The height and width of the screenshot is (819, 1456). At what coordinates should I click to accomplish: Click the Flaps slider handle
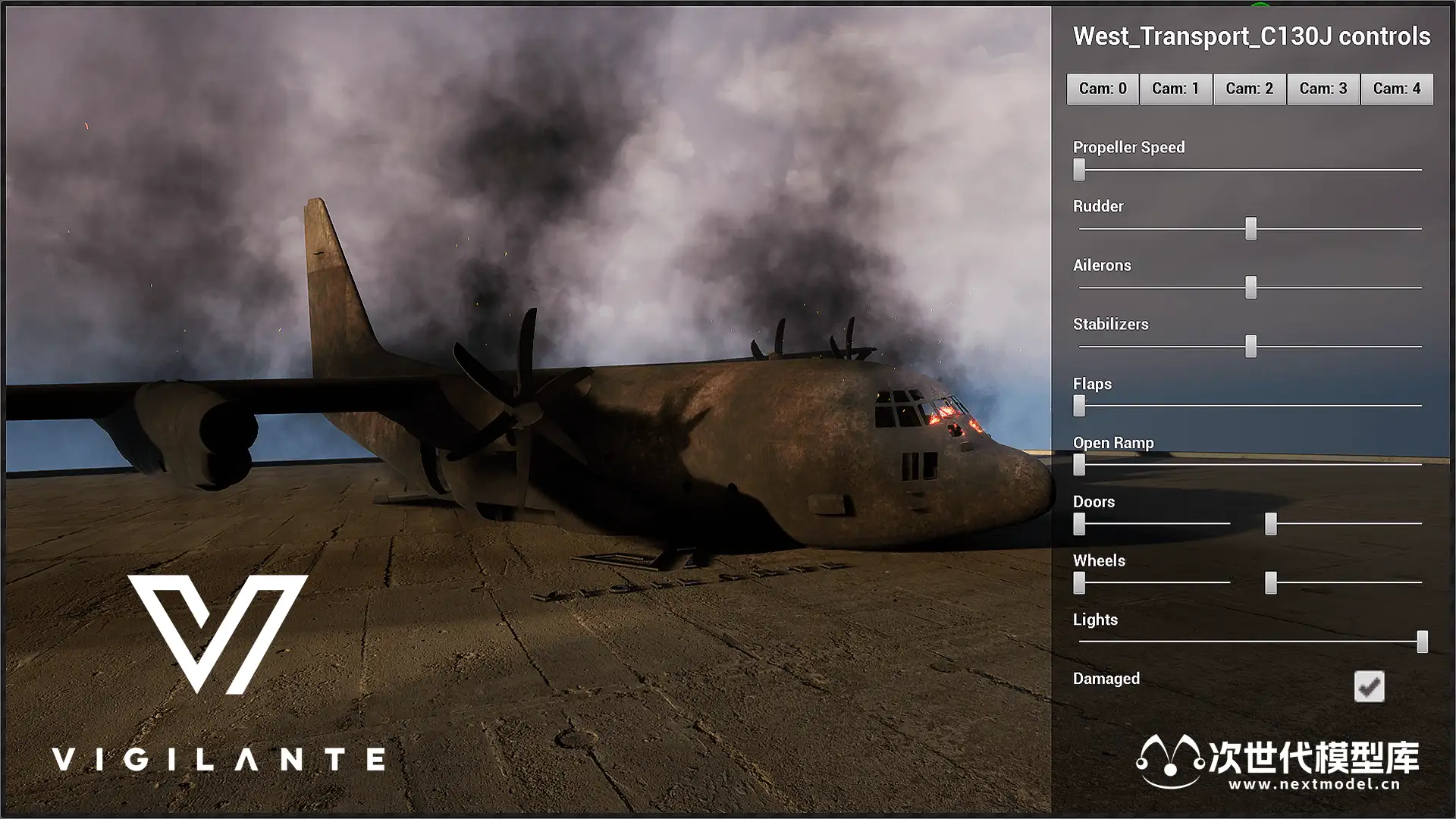tap(1079, 406)
